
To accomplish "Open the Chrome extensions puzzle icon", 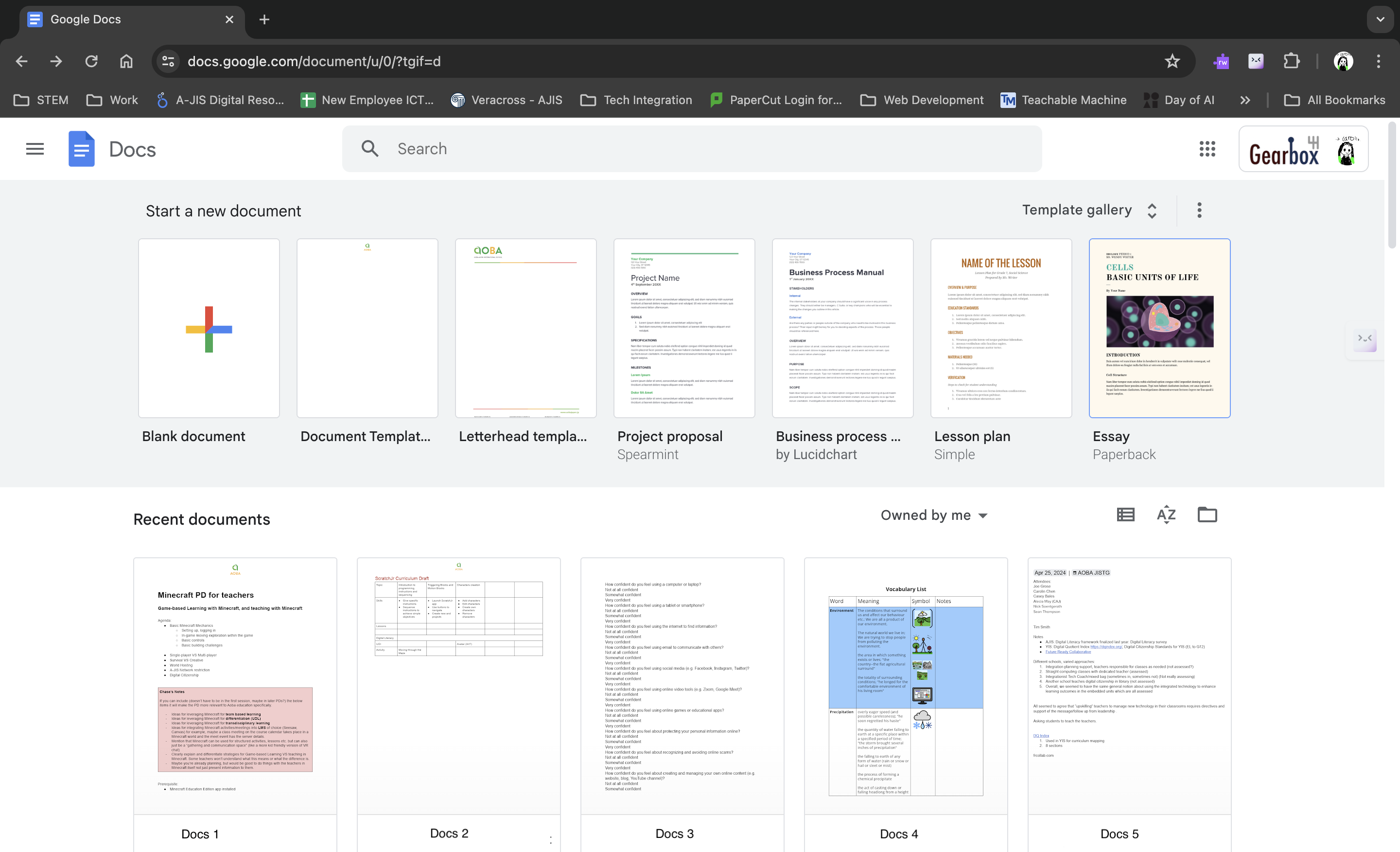I will click(x=1292, y=61).
